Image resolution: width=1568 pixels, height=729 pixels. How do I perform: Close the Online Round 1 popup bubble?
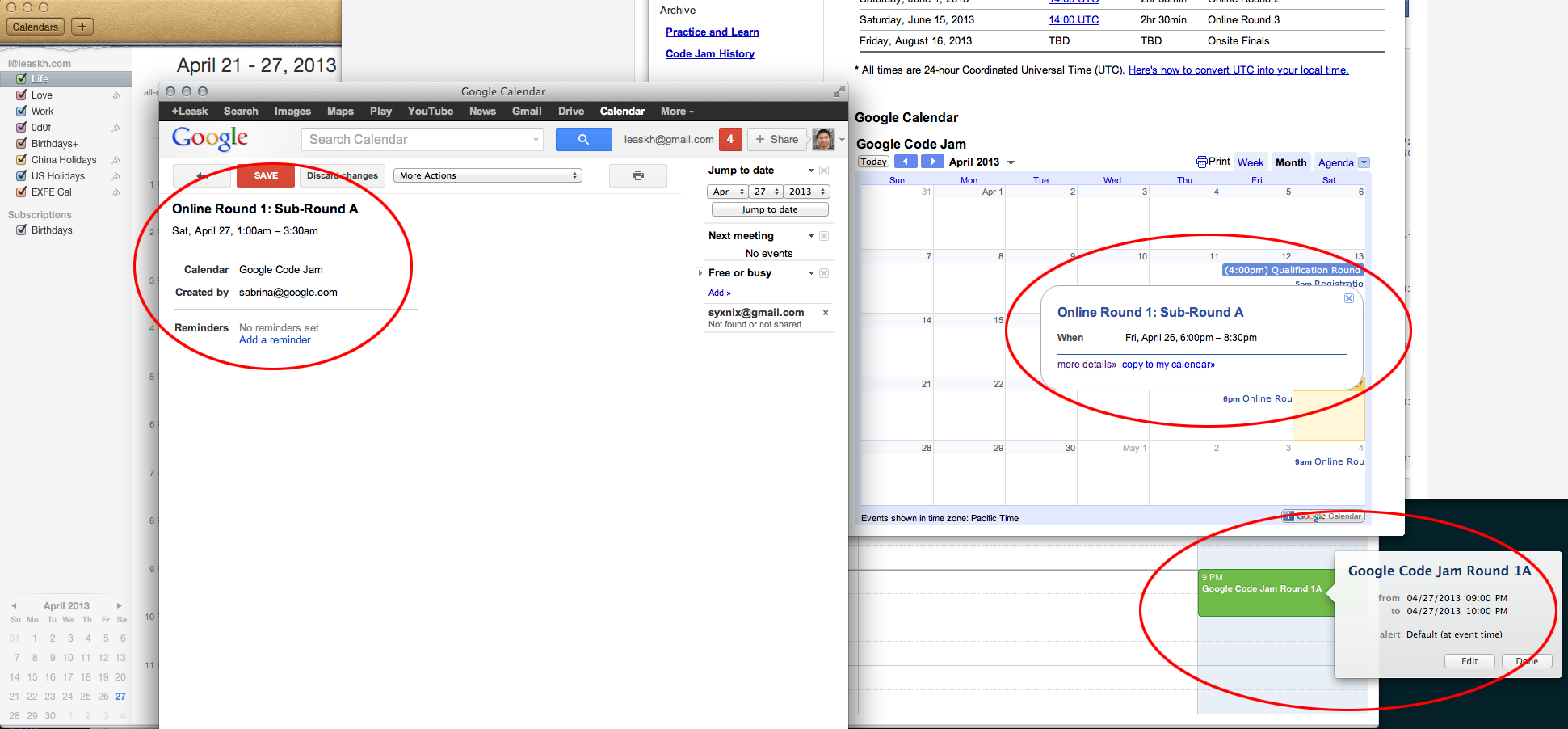1349,298
